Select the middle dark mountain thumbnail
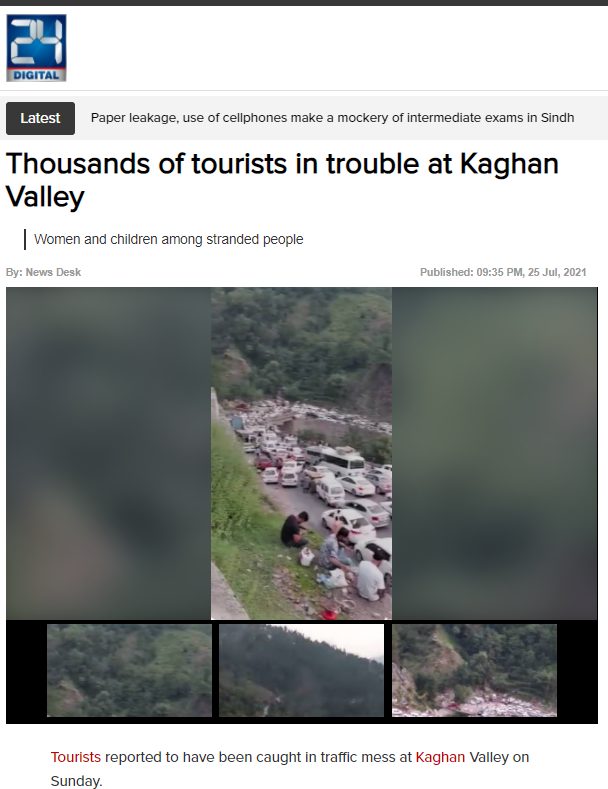This screenshot has height=789, width=608. click(x=301, y=670)
